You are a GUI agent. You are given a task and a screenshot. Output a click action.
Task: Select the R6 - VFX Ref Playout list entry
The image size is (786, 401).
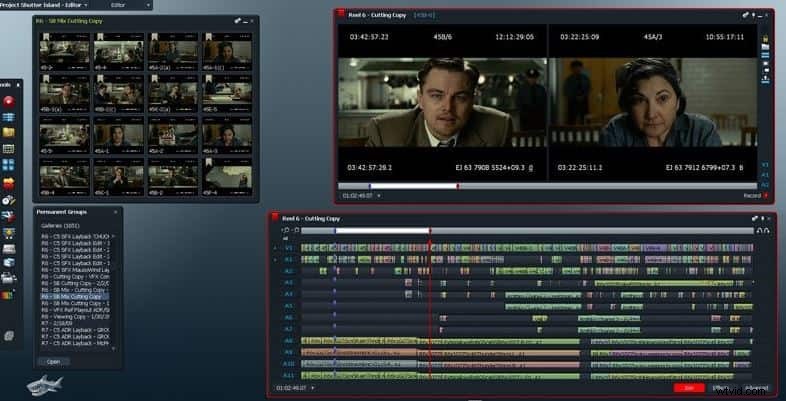point(76,309)
